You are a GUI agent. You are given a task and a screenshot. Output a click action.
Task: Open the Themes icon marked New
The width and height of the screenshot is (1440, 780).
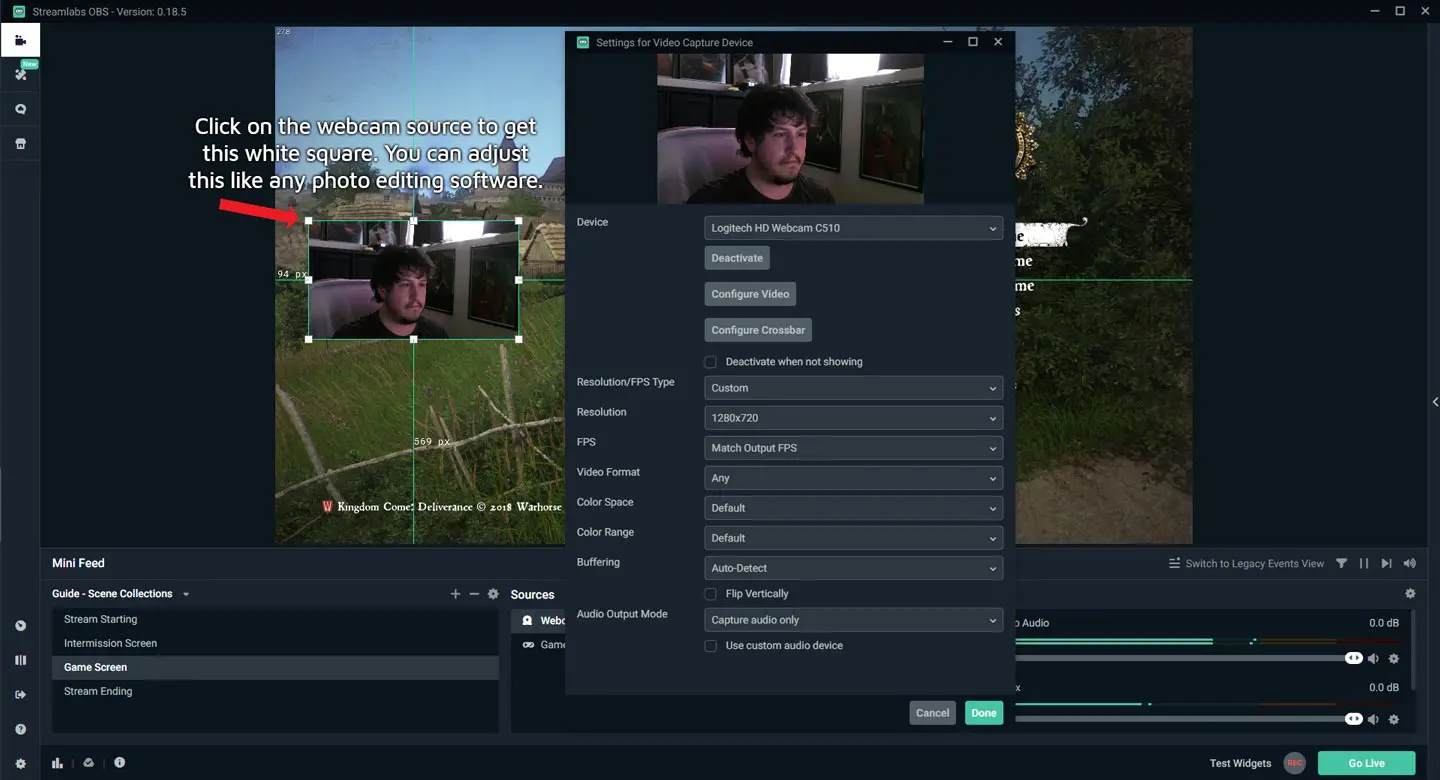[x=20, y=74]
